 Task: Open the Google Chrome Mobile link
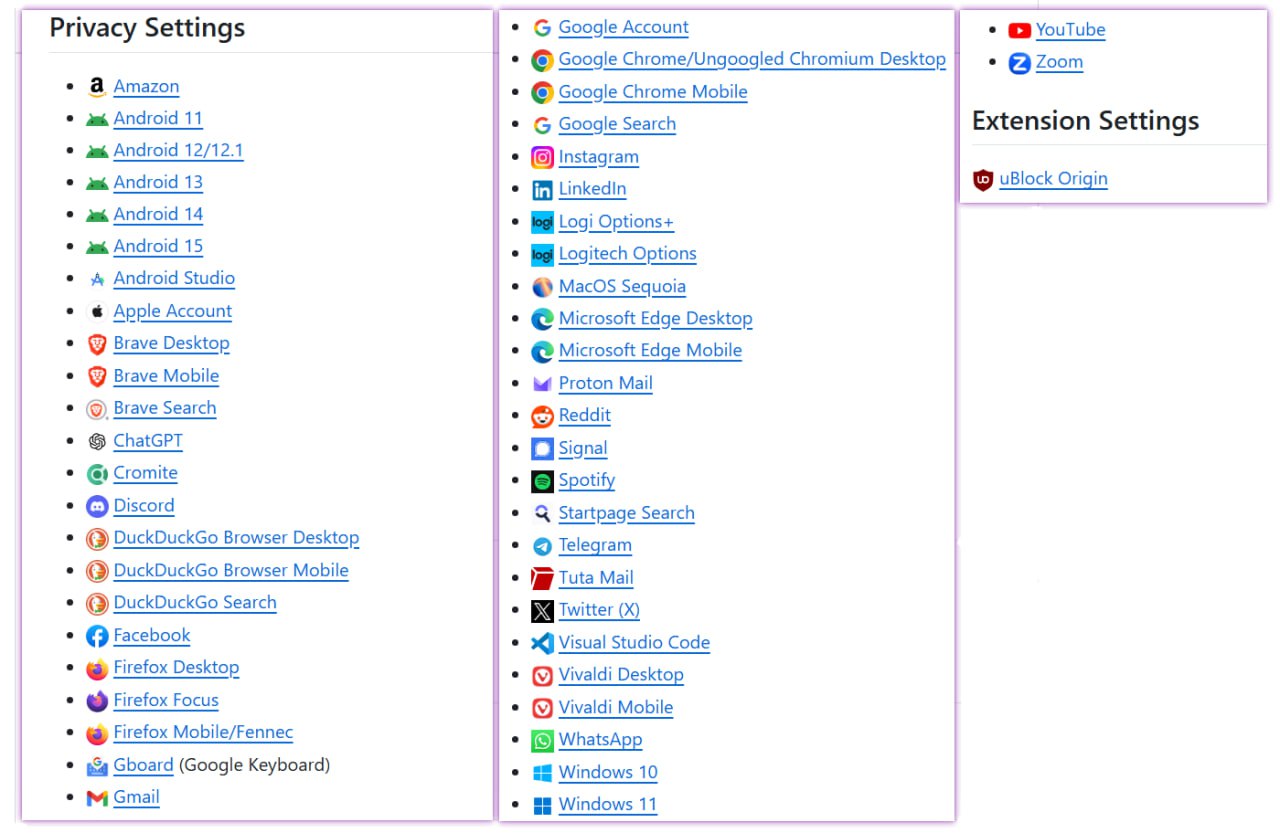click(653, 92)
